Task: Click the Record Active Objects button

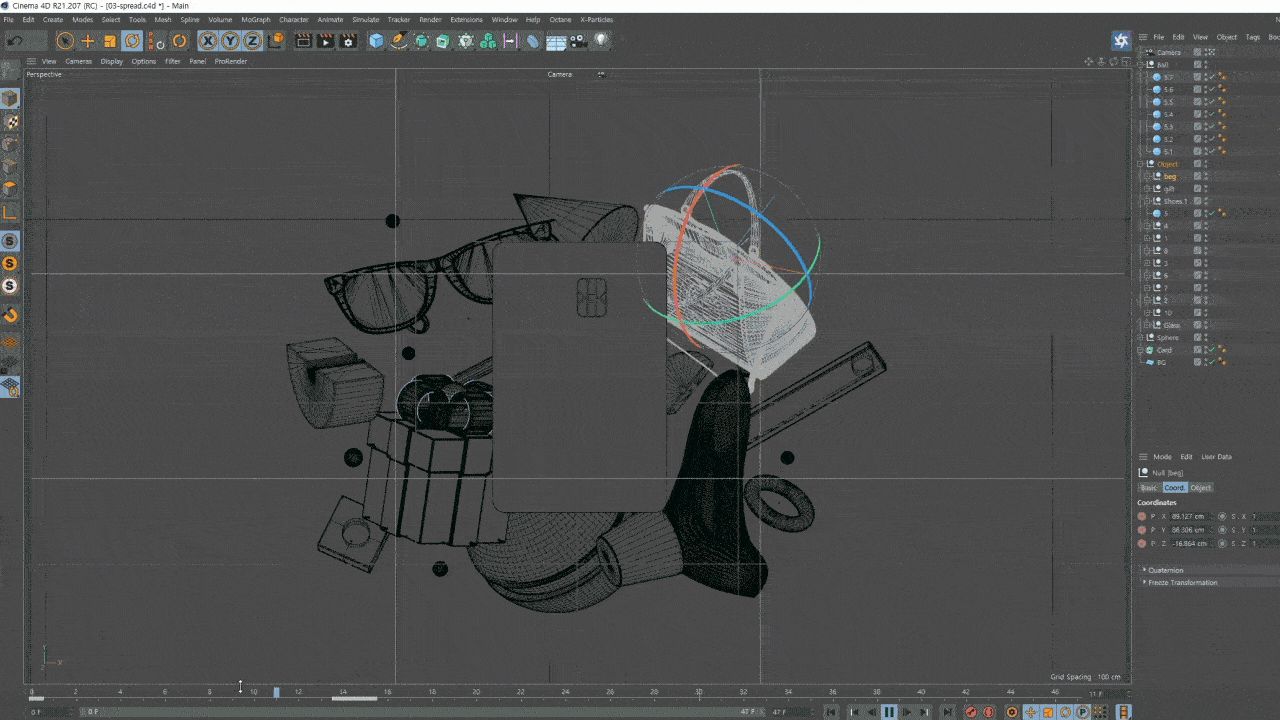Action: (970, 712)
